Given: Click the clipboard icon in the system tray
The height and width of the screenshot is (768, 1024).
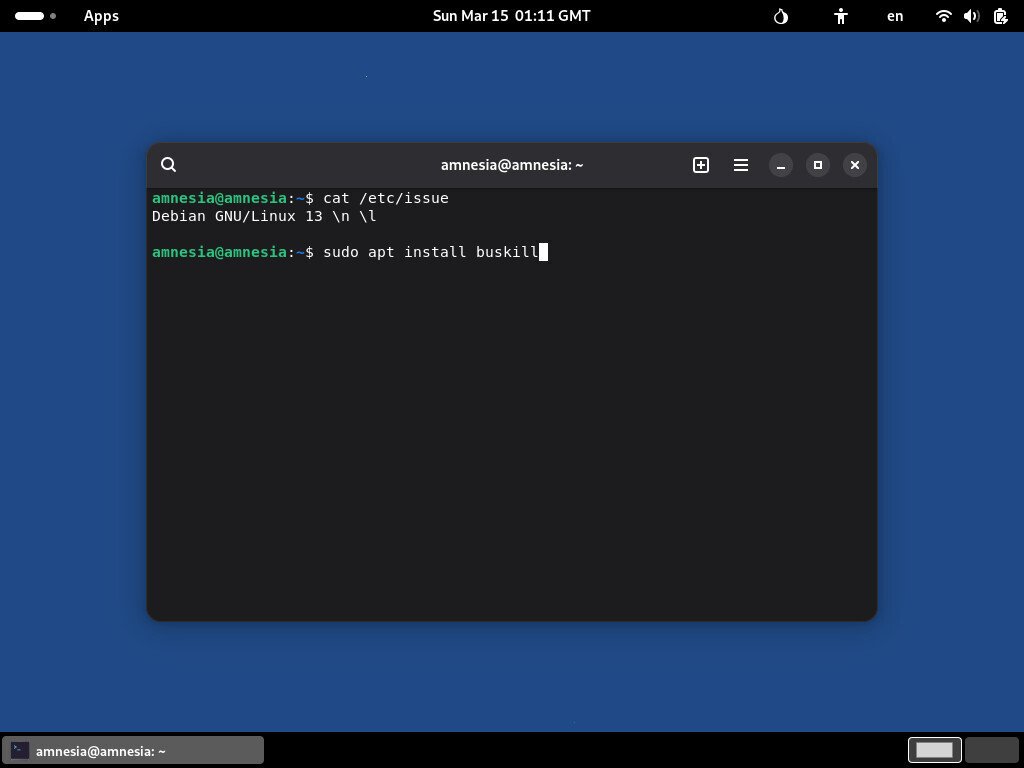Looking at the screenshot, I should 999,16.
